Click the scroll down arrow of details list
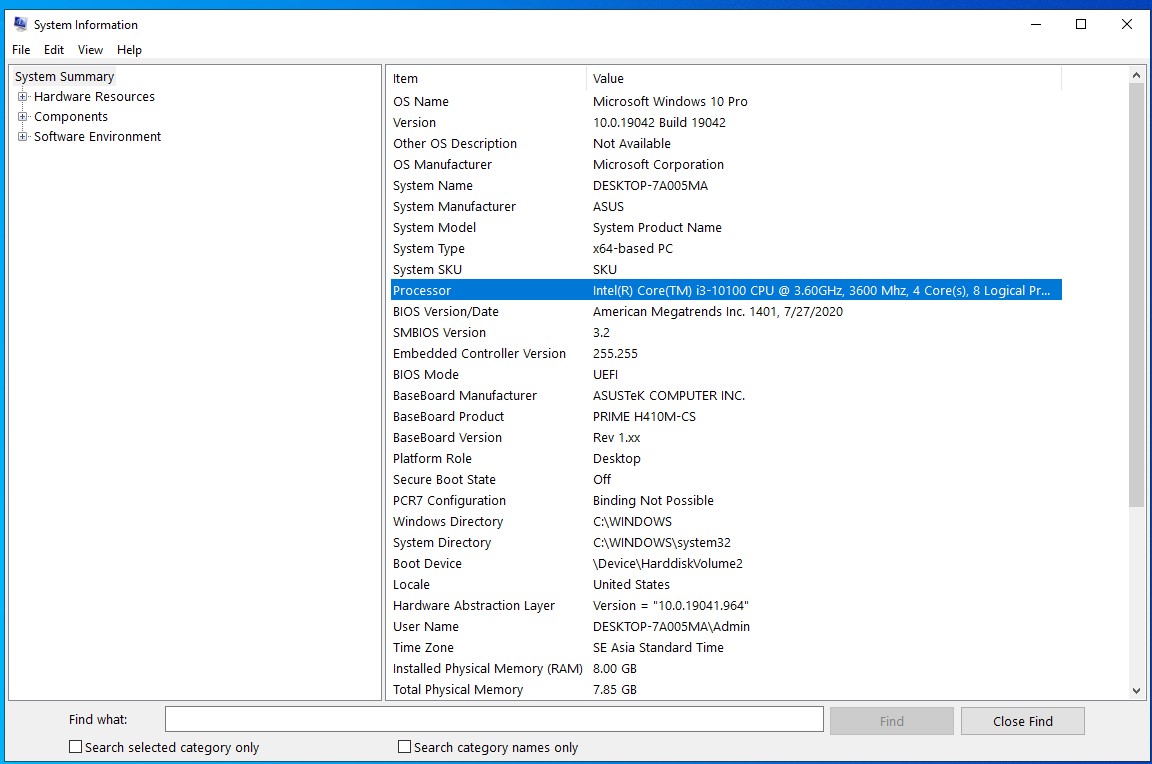This screenshot has width=1152, height=764. pyautogui.click(x=1136, y=690)
